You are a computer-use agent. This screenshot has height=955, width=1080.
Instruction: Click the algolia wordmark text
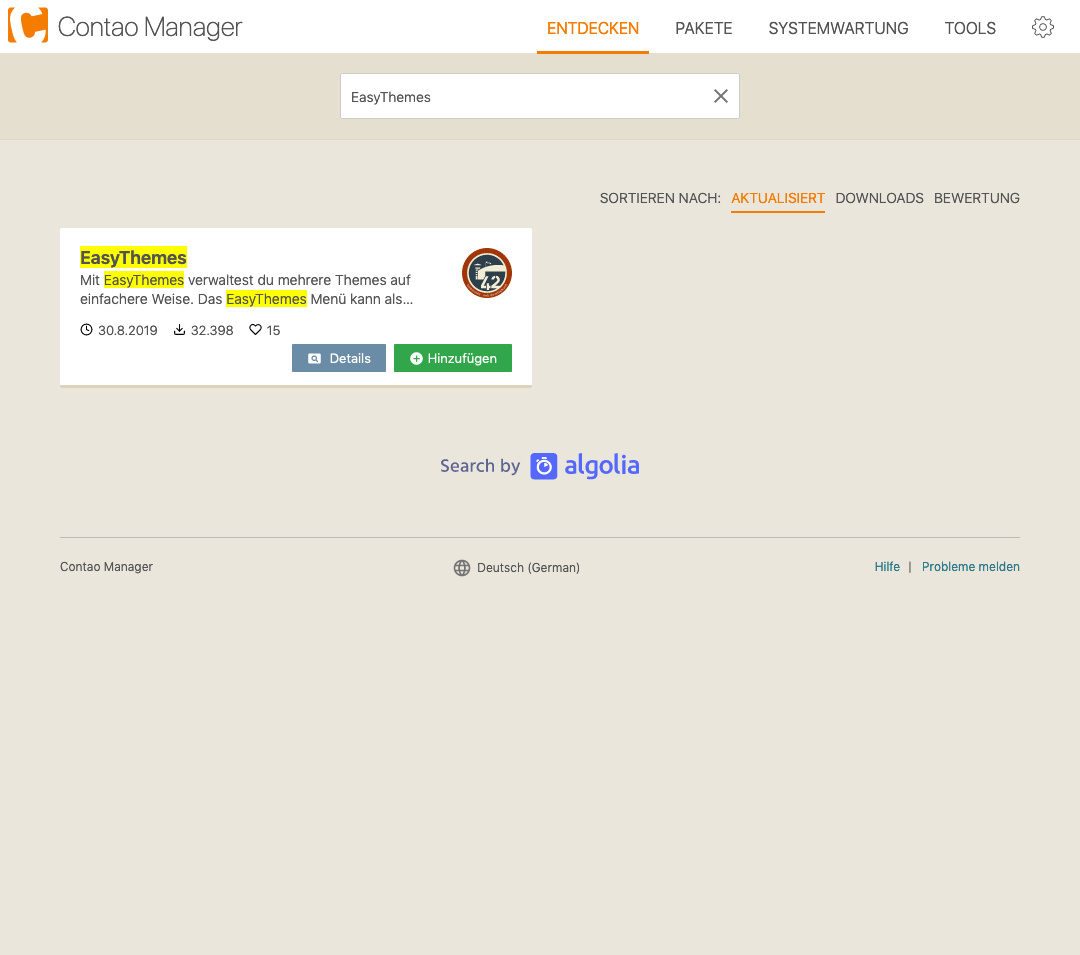coord(602,466)
